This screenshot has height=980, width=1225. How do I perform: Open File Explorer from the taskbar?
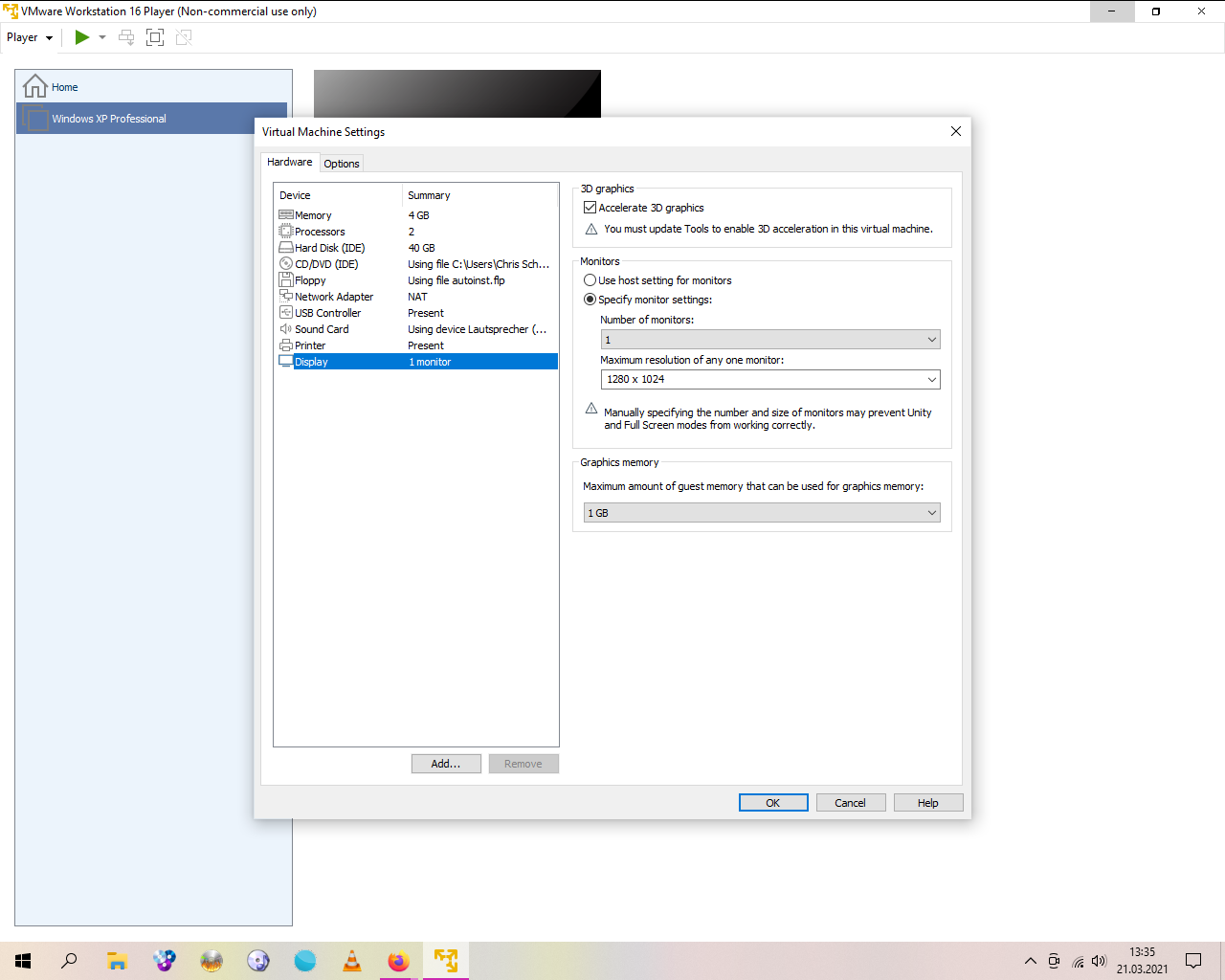[117, 961]
